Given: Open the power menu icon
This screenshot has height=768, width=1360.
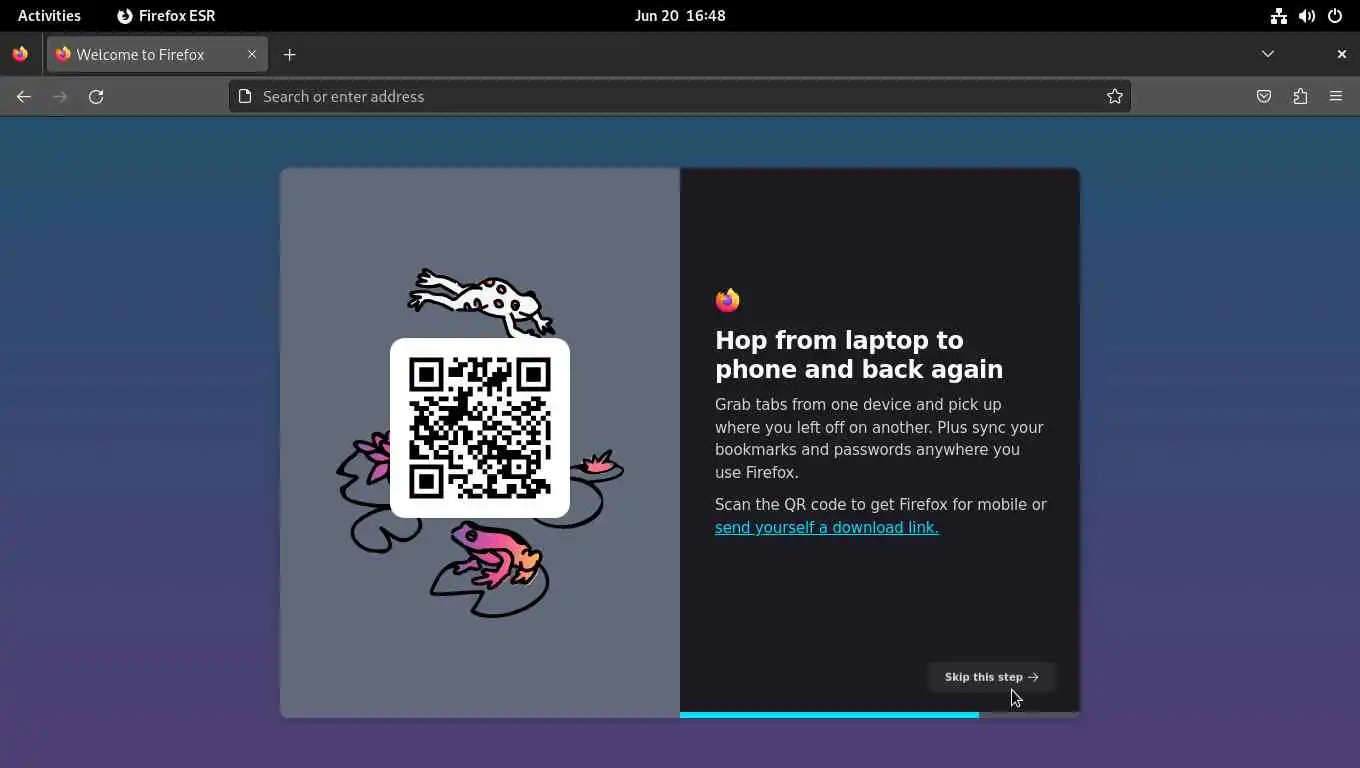Looking at the screenshot, I should click(1335, 16).
